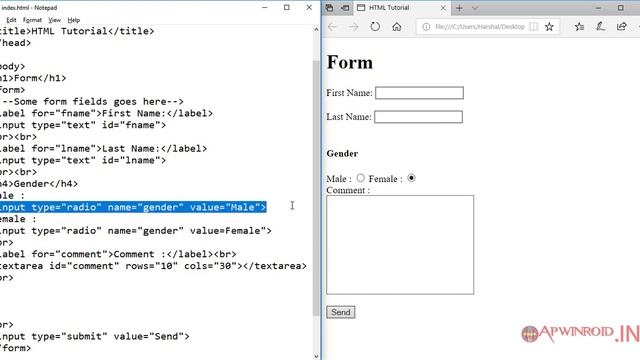Click the First Name label code line
Screen dimensions: 640x360
107,113
